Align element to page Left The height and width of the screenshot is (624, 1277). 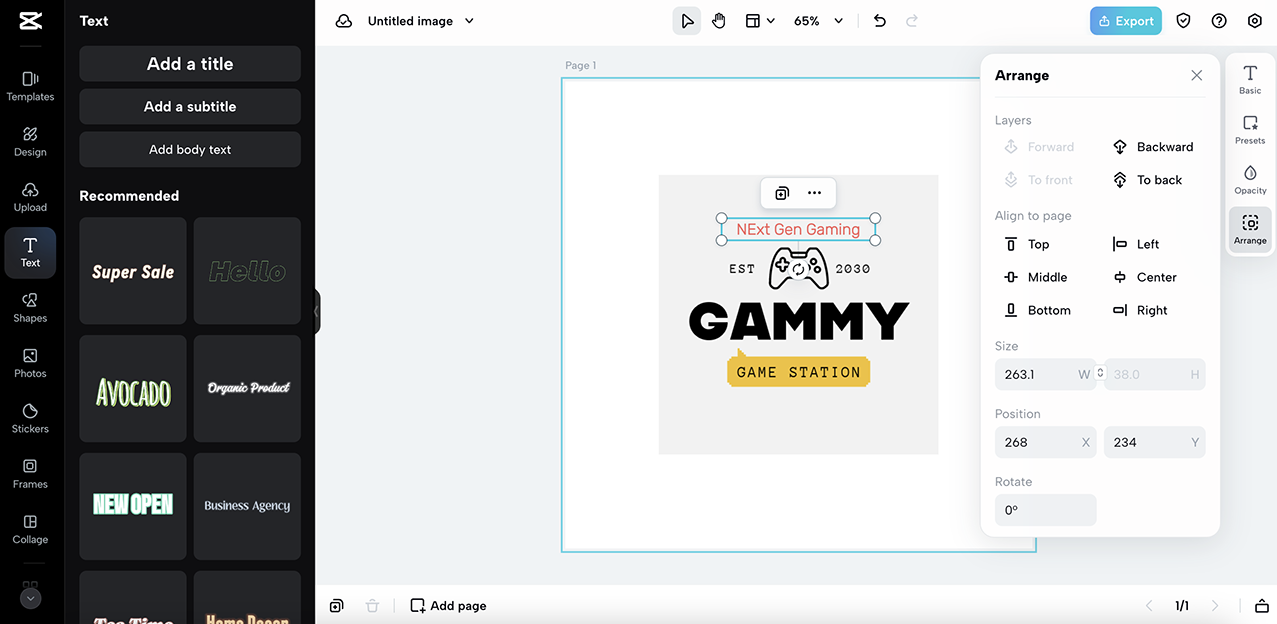(1137, 244)
